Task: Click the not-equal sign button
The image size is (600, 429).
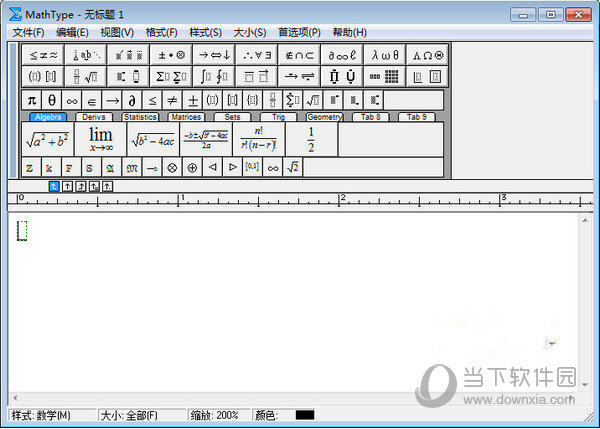Action: coord(172,100)
